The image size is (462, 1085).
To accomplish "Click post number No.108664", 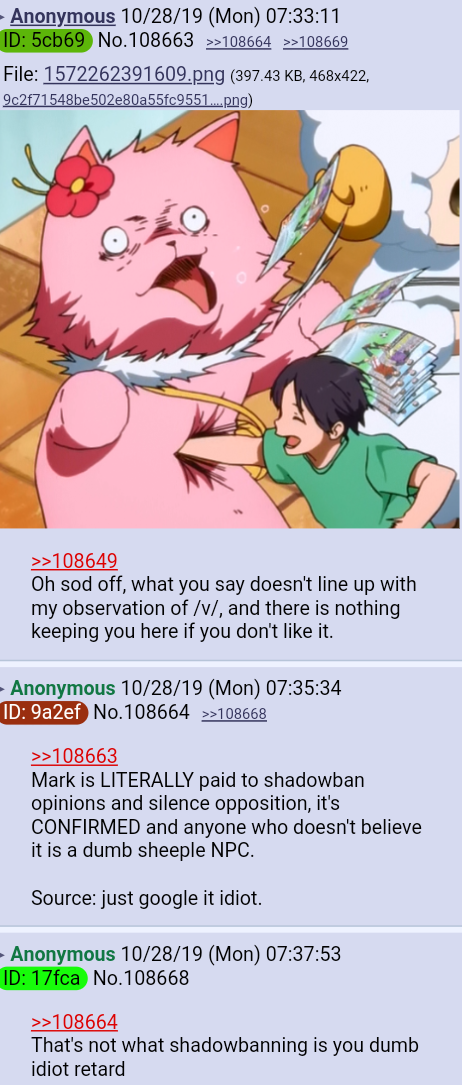I will [141, 711].
